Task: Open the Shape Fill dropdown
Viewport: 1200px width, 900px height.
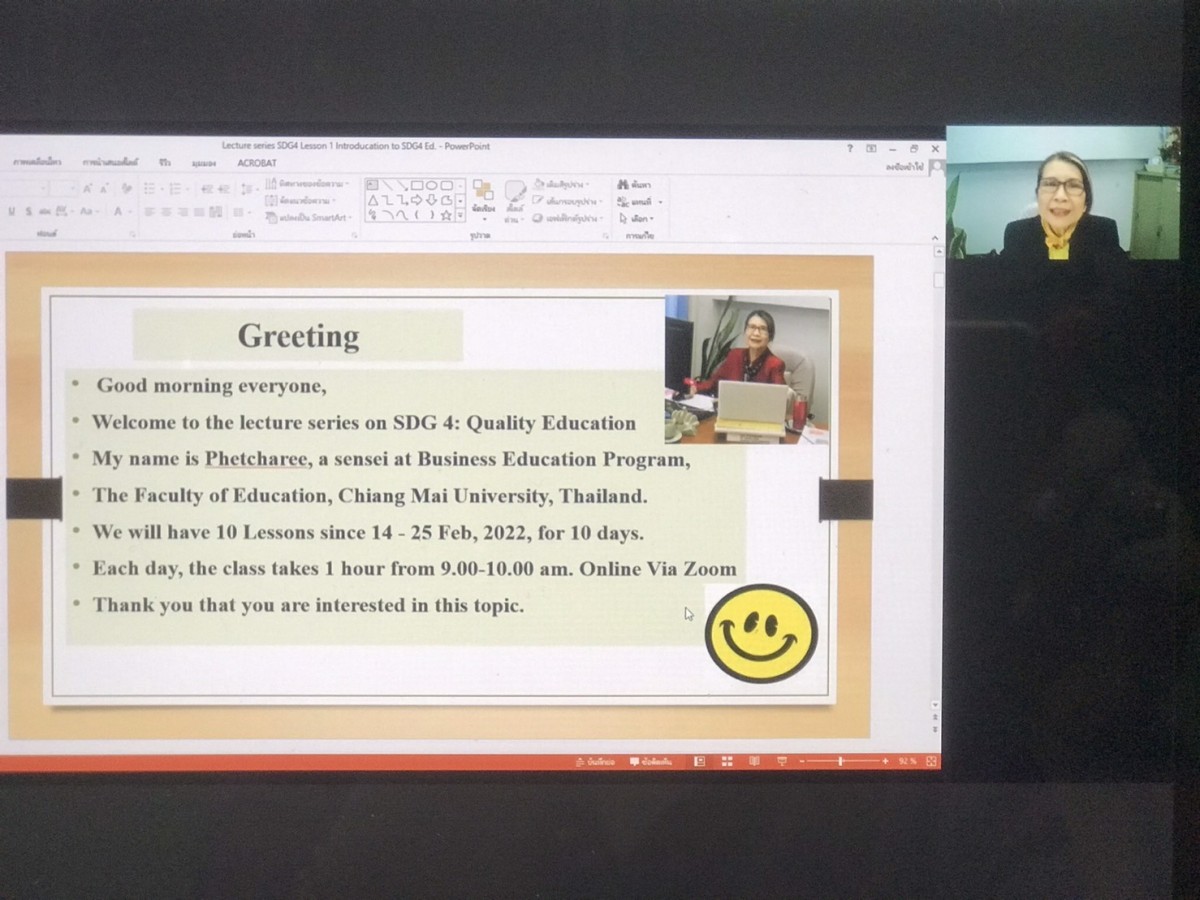Action: (562, 185)
